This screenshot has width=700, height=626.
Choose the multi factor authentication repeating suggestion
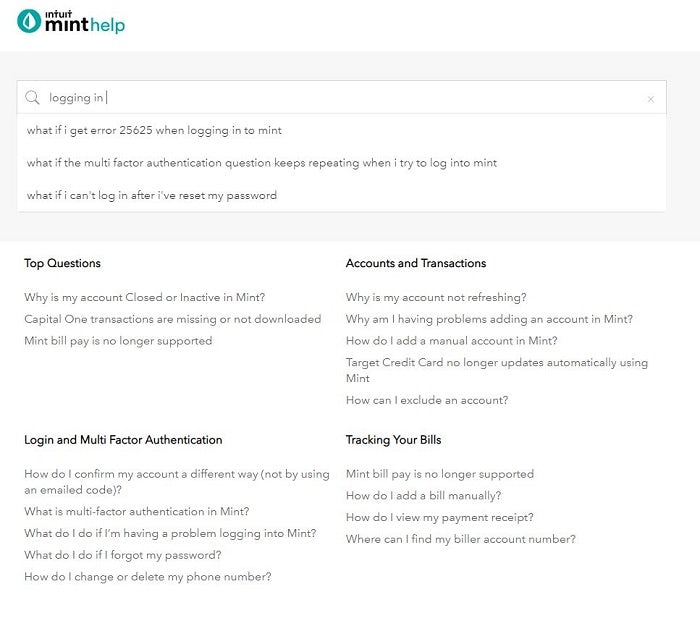[262, 163]
